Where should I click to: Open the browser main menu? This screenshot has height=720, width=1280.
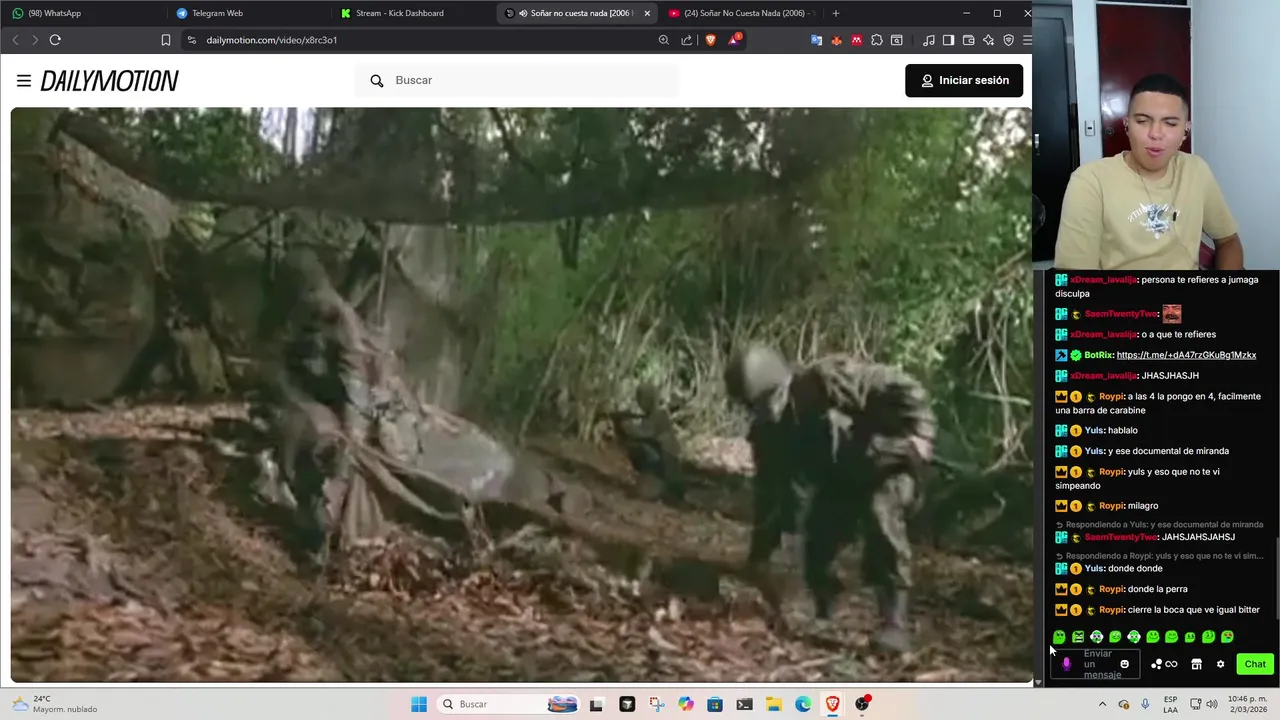[x=1027, y=40]
